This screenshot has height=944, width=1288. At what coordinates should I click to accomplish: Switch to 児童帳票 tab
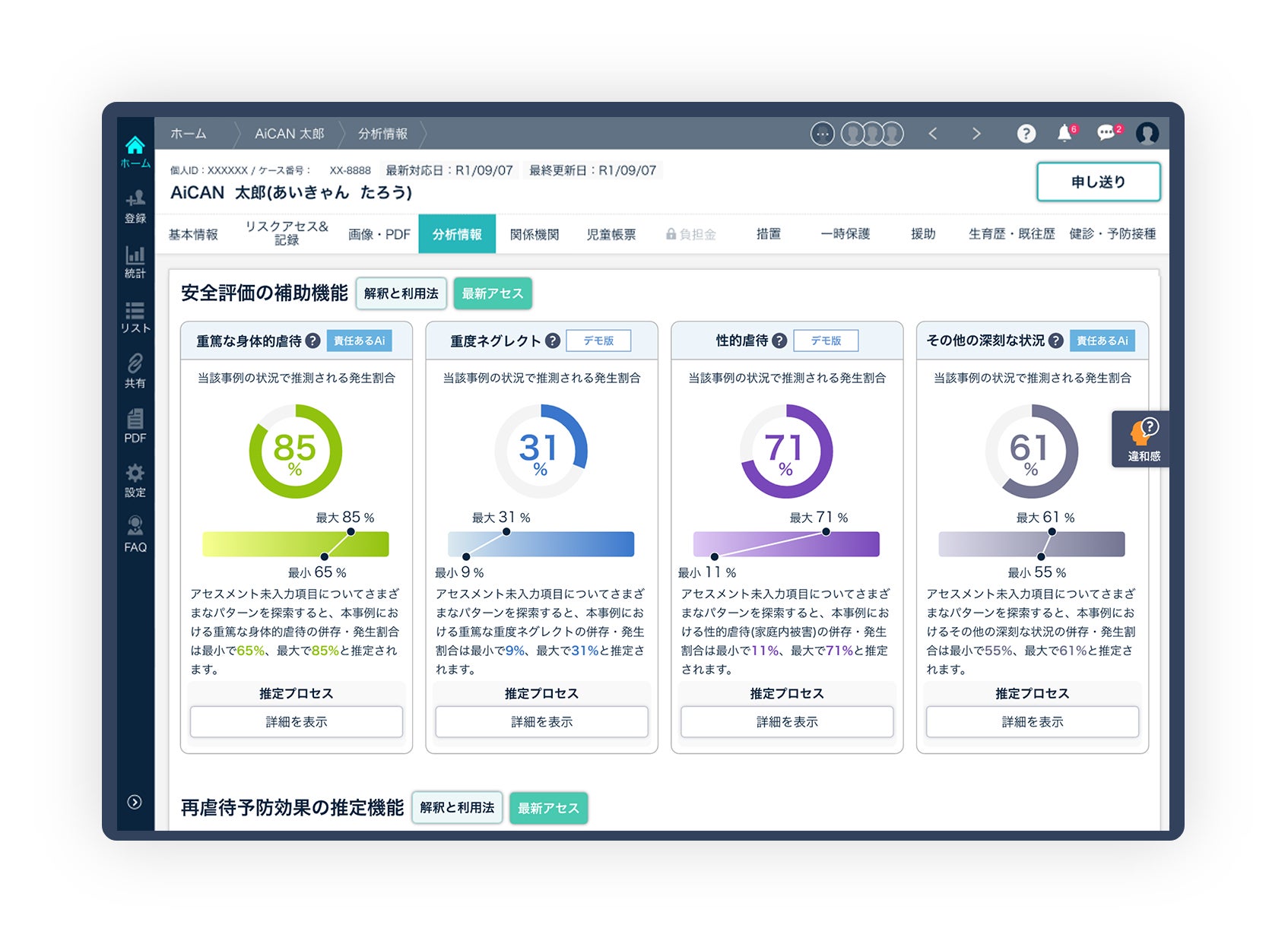click(x=611, y=234)
